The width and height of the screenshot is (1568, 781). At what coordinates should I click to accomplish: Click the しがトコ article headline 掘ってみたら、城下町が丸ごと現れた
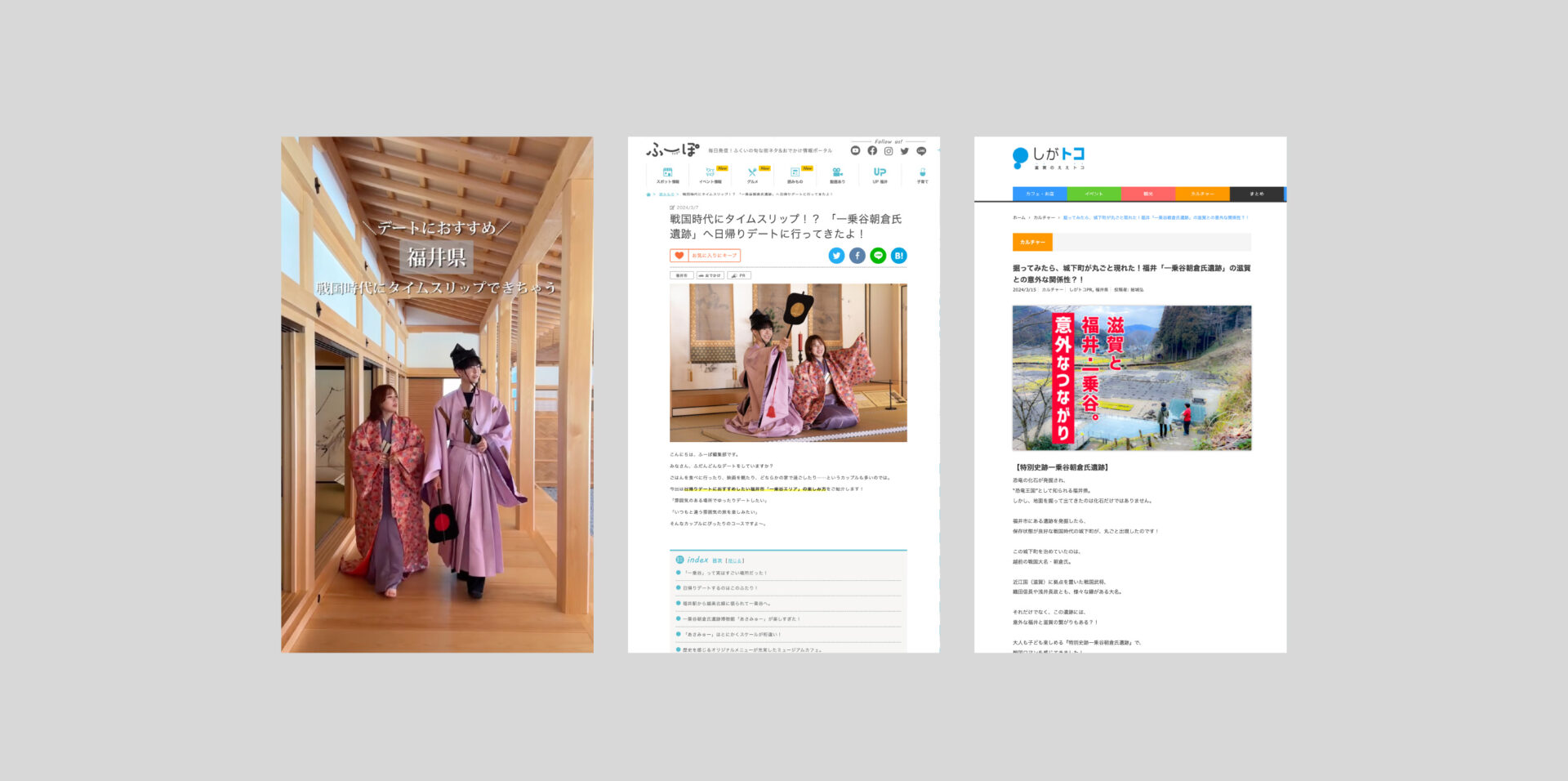pyautogui.click(x=1131, y=274)
